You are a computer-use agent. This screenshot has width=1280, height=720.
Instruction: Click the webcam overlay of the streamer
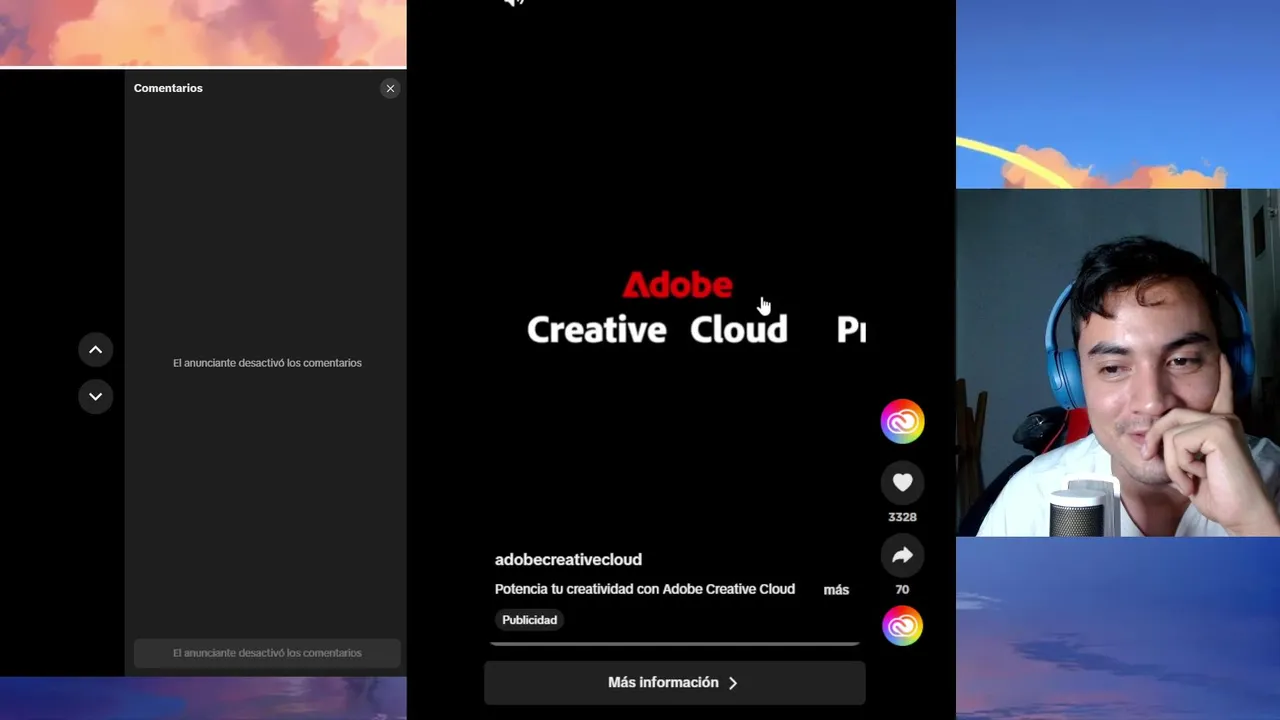coord(1118,363)
